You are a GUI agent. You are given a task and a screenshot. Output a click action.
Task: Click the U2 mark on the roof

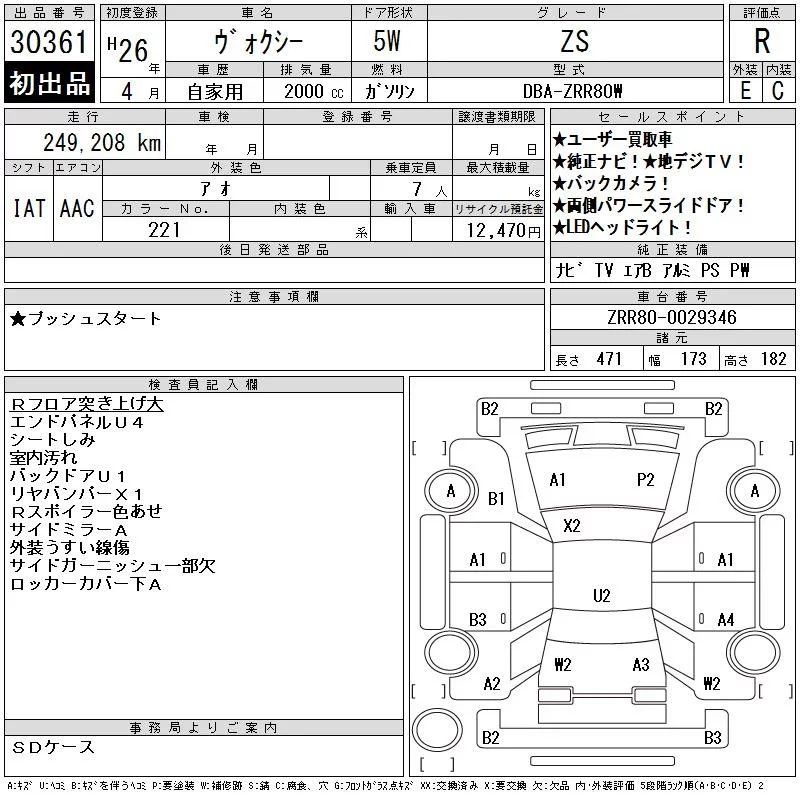[602, 595]
